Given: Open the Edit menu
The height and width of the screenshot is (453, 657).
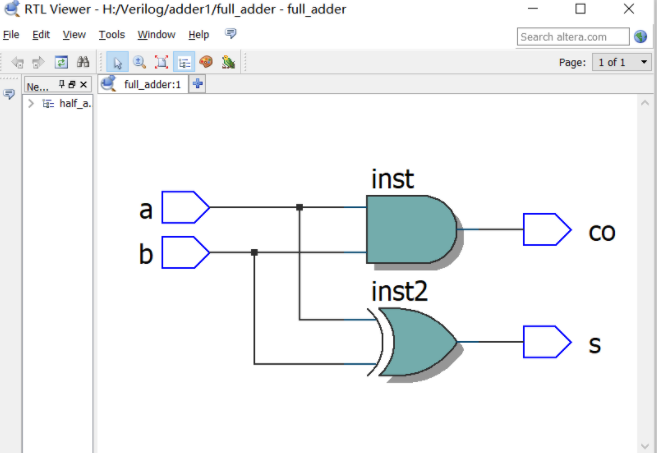Looking at the screenshot, I should coord(41,34).
